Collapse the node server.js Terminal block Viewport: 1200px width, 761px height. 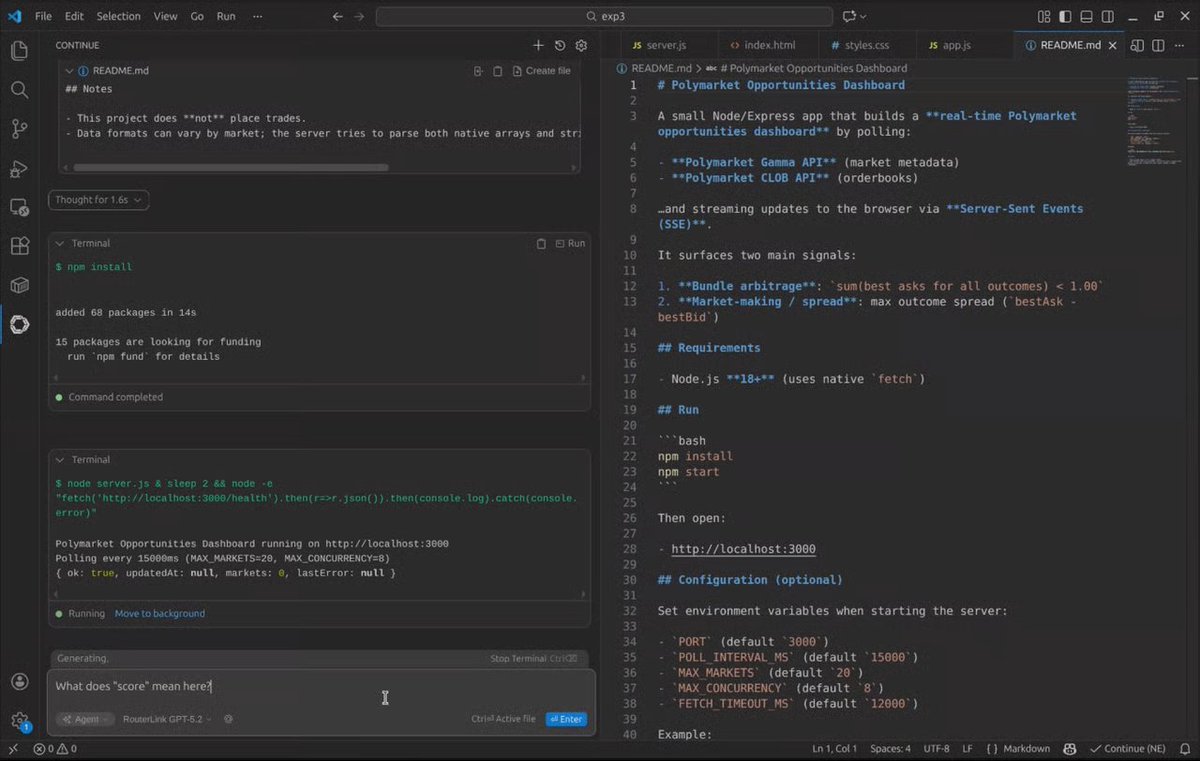[60, 460]
